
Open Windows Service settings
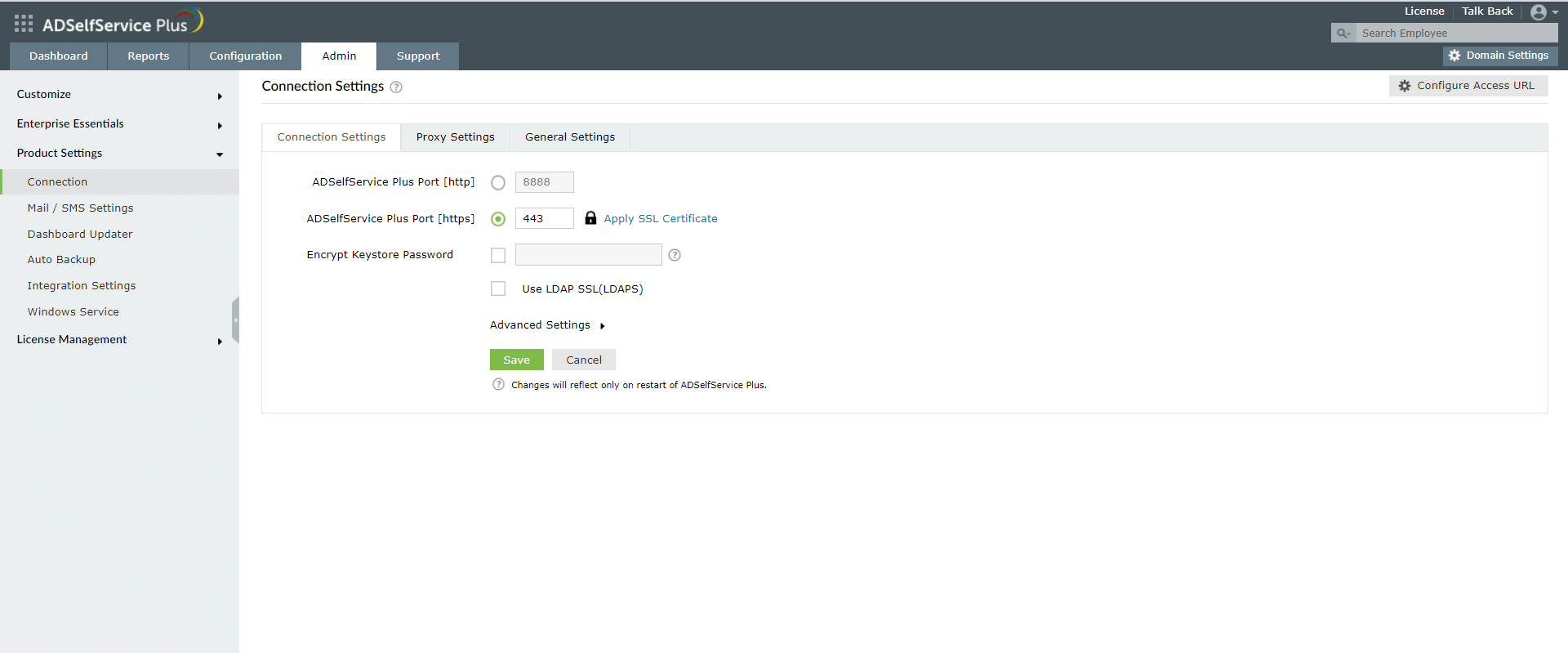[73, 312]
